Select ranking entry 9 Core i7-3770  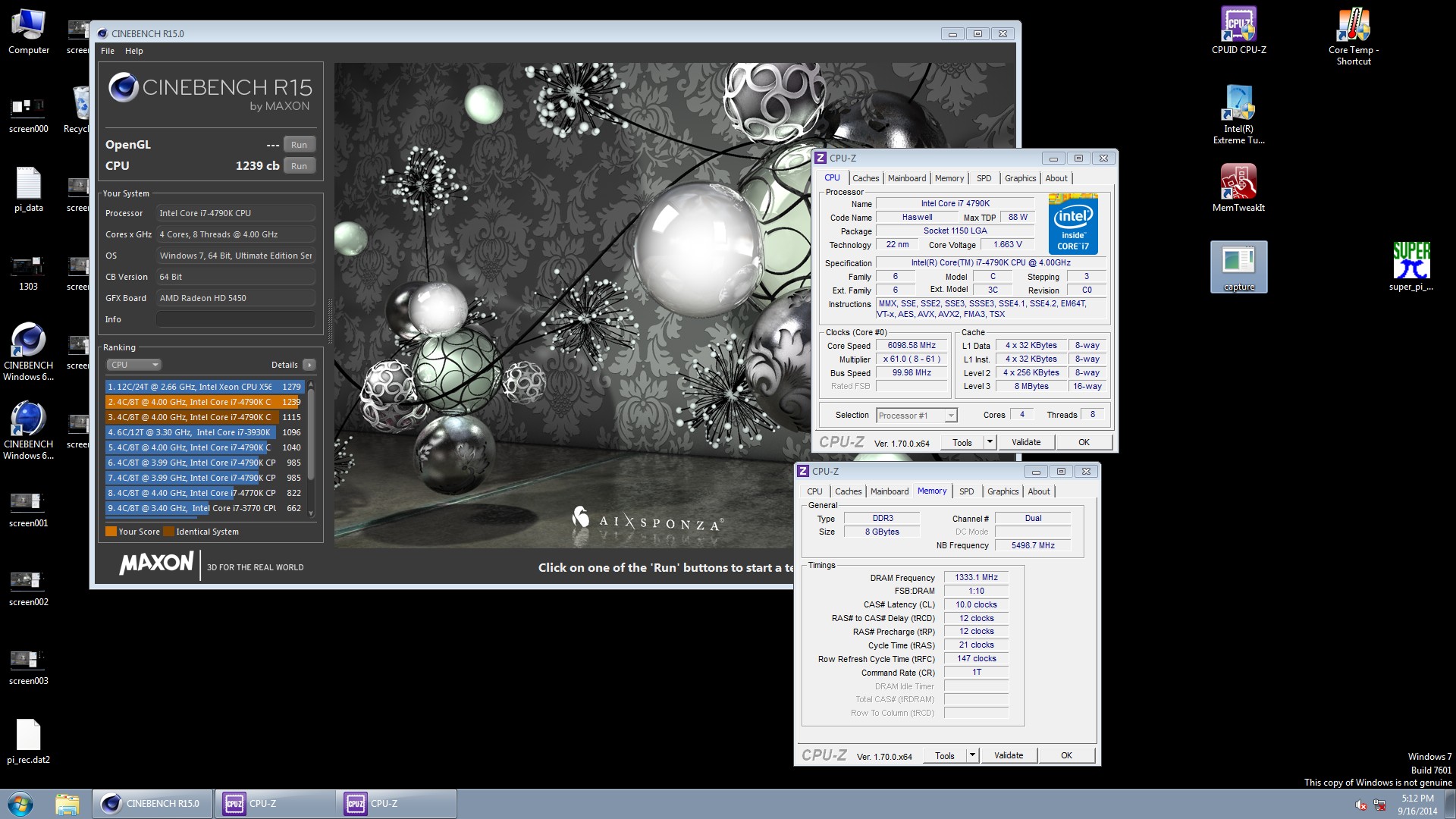point(204,508)
